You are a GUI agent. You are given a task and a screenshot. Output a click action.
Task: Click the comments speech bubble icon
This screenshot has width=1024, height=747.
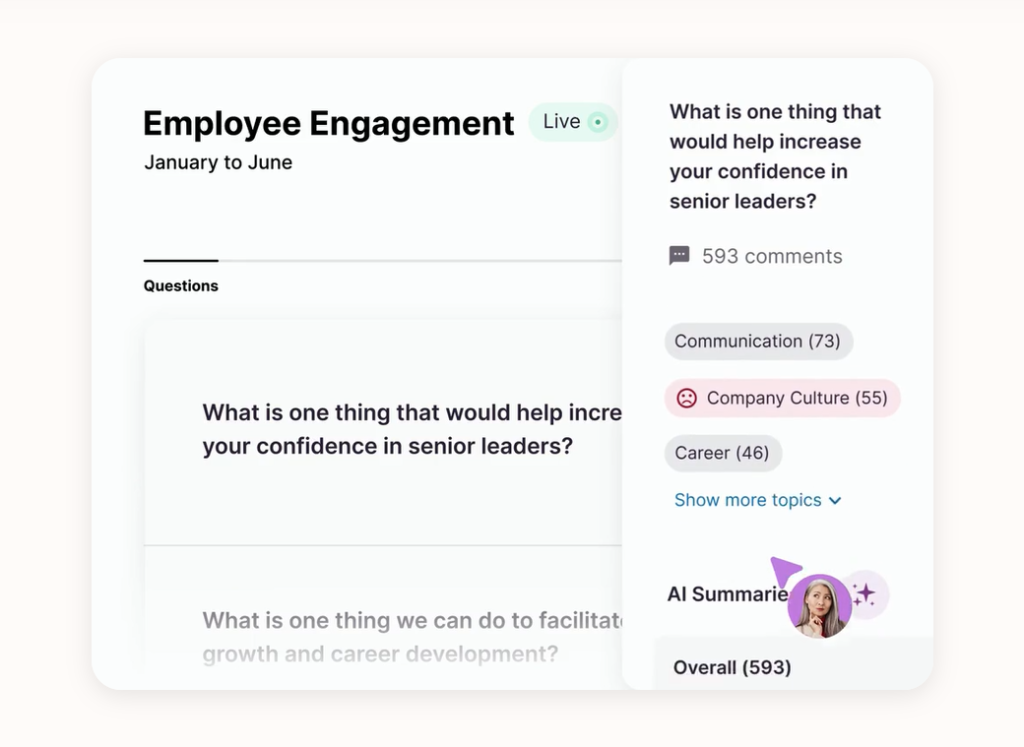(x=679, y=256)
